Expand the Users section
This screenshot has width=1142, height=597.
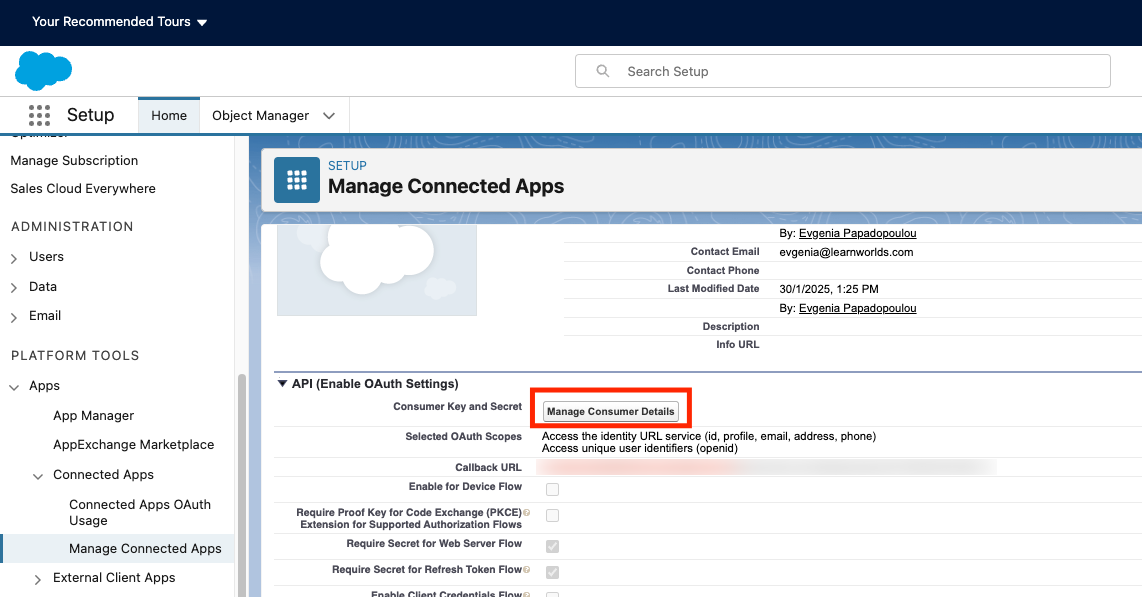[x=14, y=258]
